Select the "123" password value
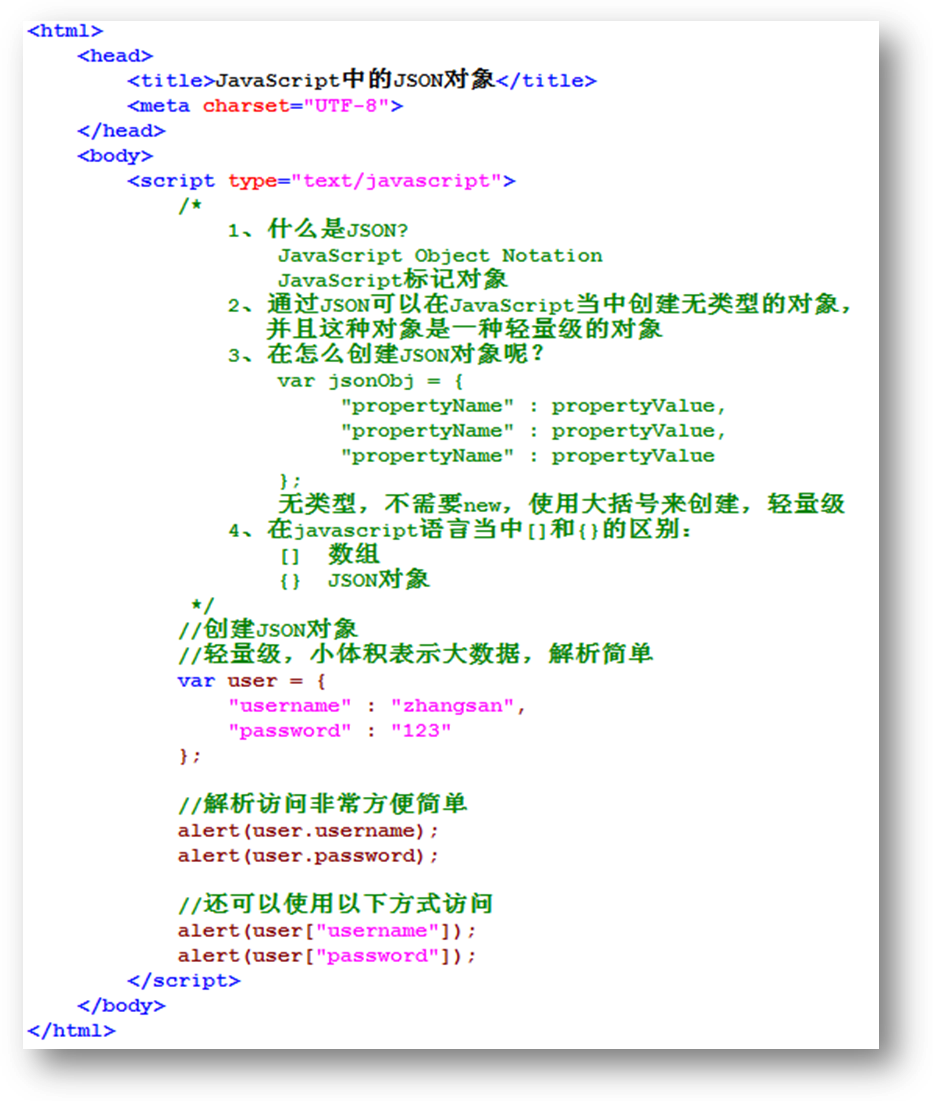Screen dimensions: 933x1101 pyautogui.click(x=421, y=731)
